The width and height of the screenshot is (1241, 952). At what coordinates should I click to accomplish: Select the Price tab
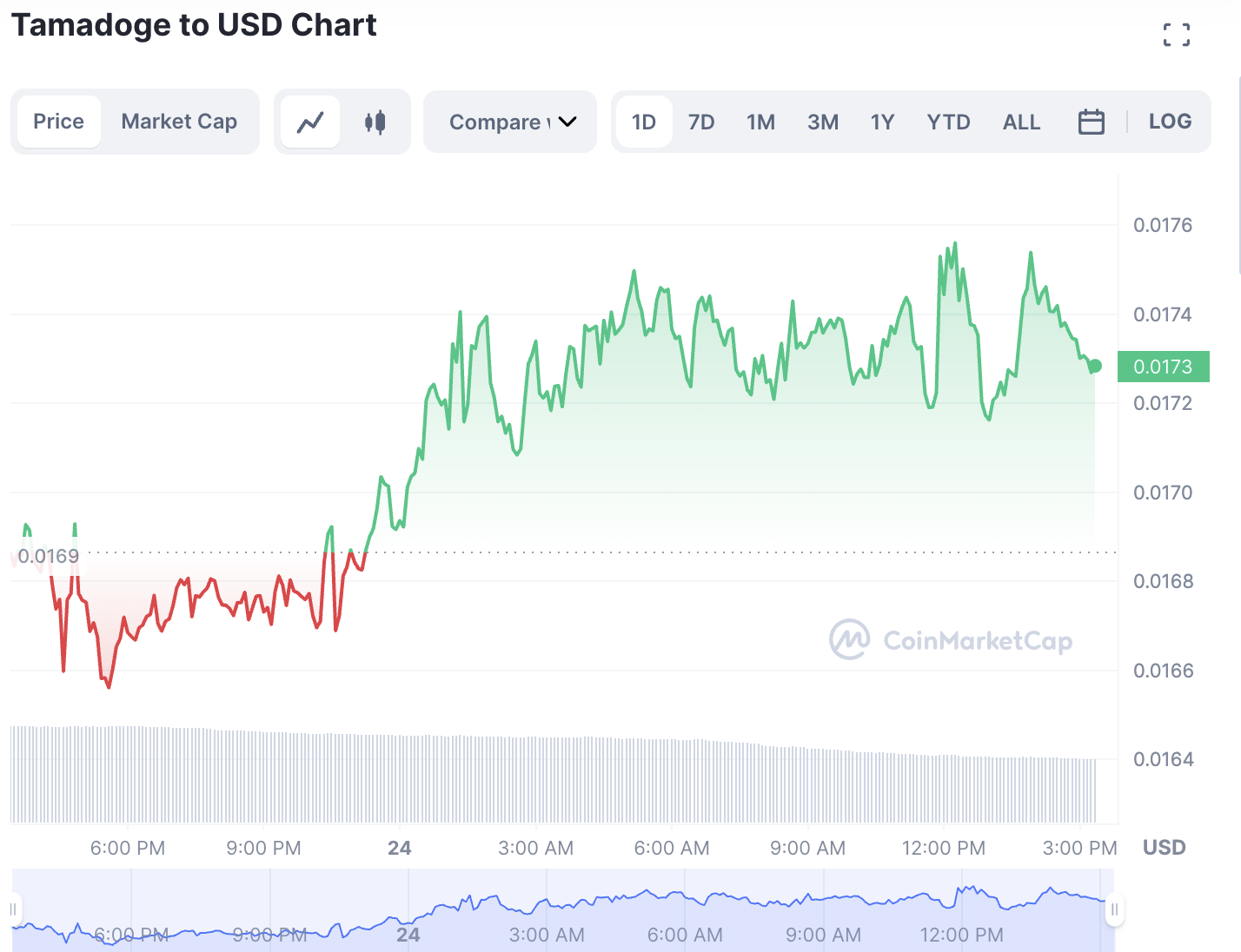point(59,122)
